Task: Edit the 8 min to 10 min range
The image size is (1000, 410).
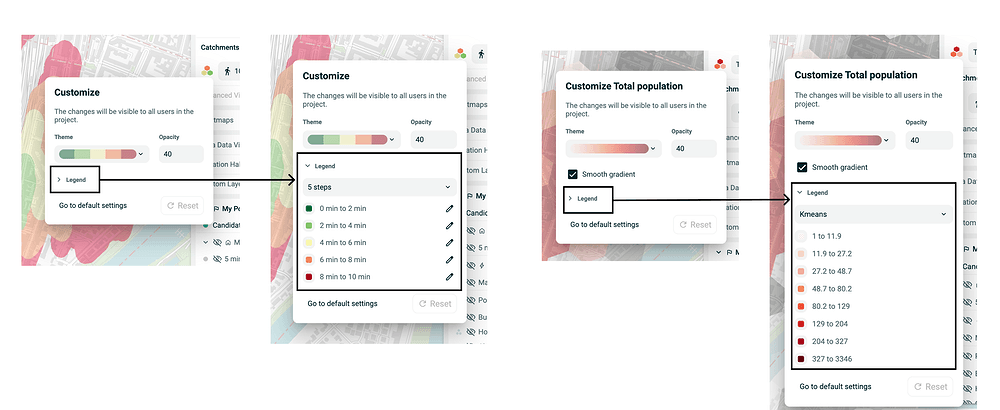Action: 450,276
